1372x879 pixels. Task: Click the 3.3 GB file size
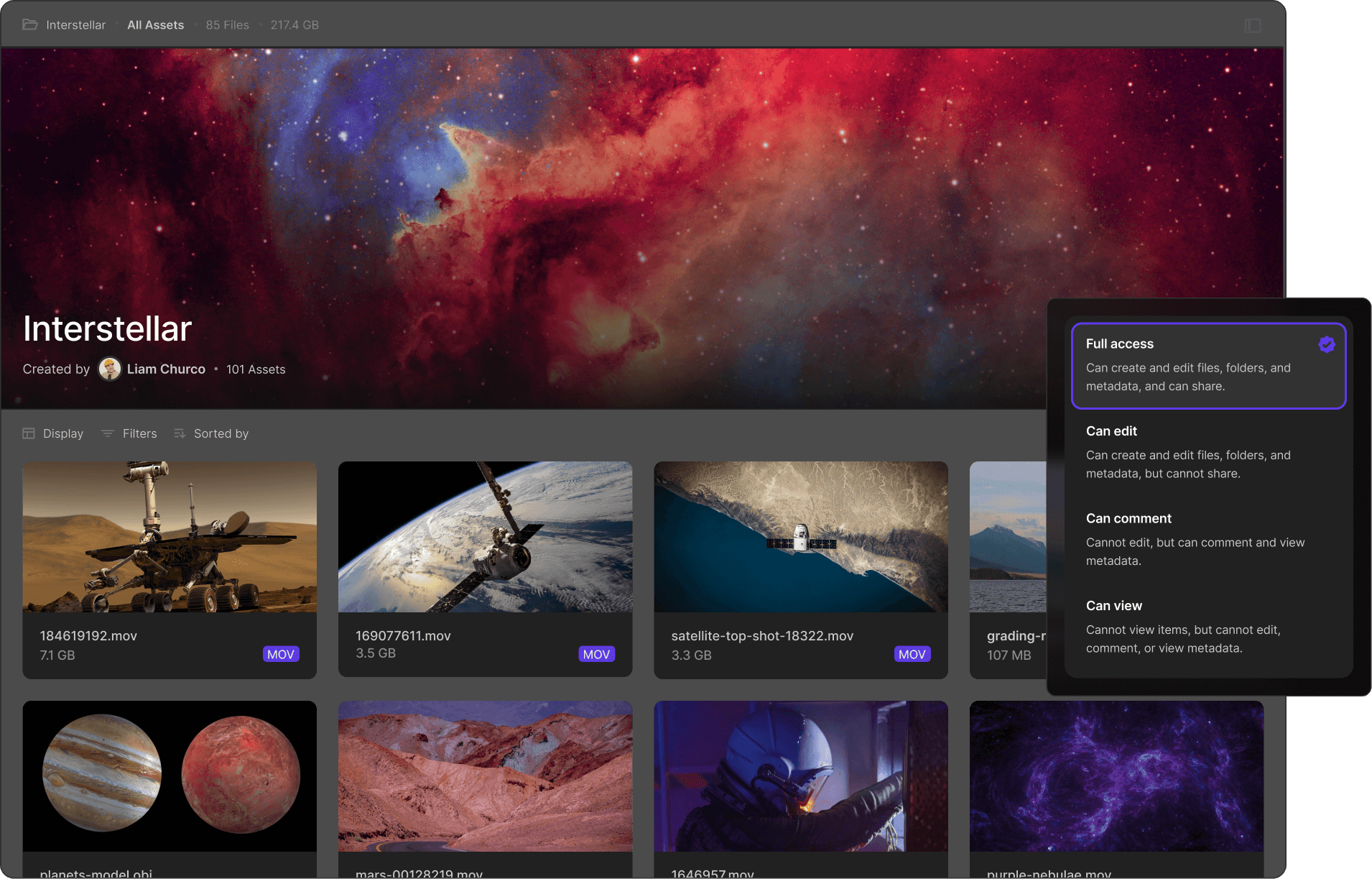click(691, 655)
